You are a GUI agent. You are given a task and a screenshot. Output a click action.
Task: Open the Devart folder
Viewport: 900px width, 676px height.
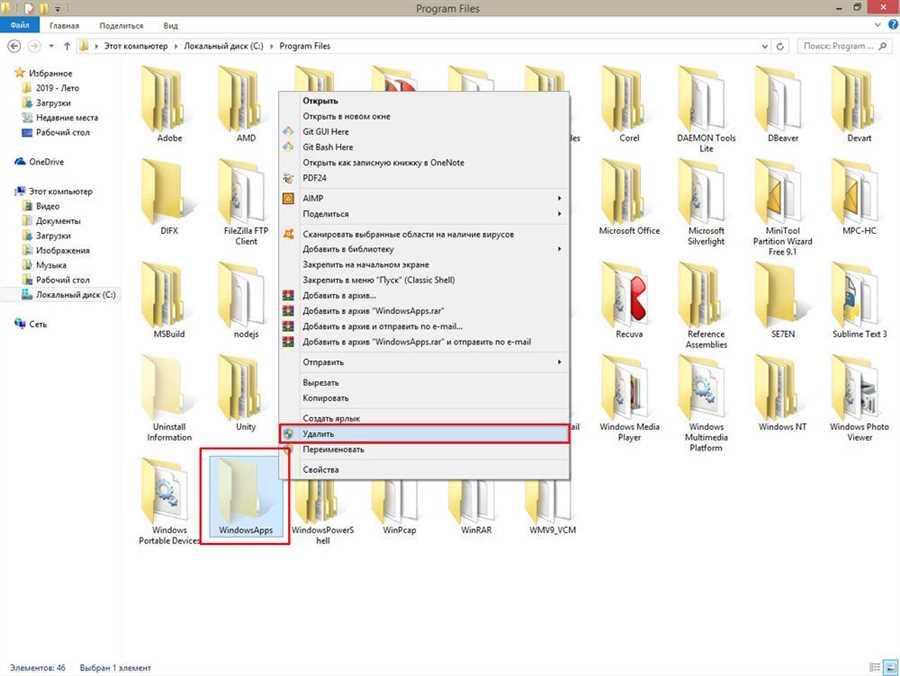point(859,104)
